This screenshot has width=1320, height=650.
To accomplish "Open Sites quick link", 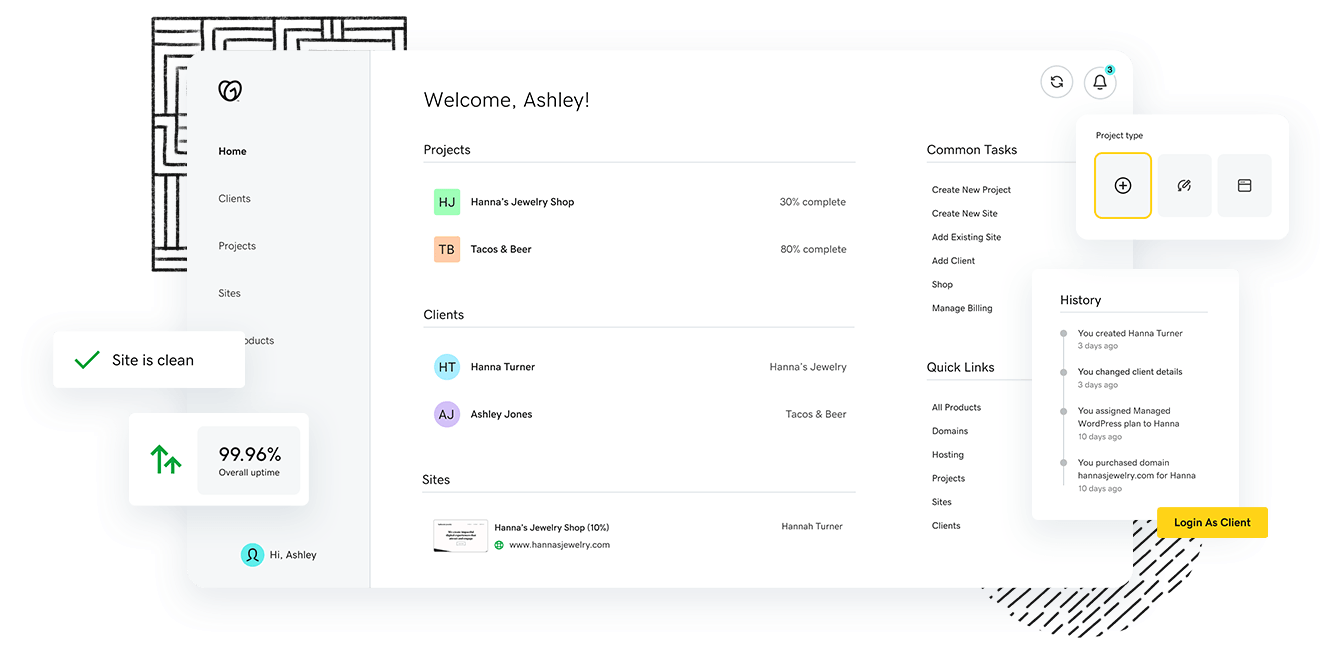I will point(942,502).
